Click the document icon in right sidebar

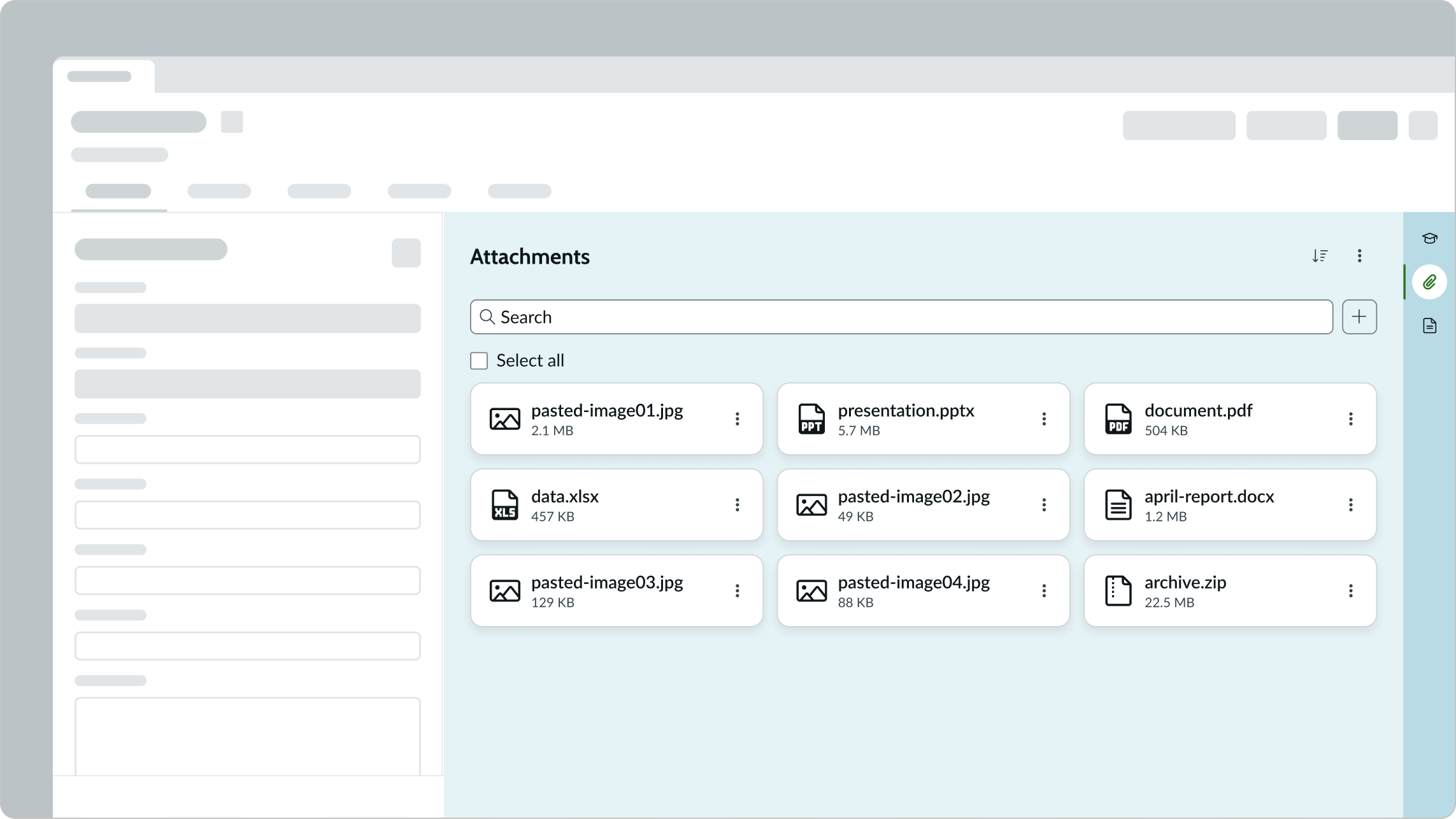pyautogui.click(x=1429, y=325)
